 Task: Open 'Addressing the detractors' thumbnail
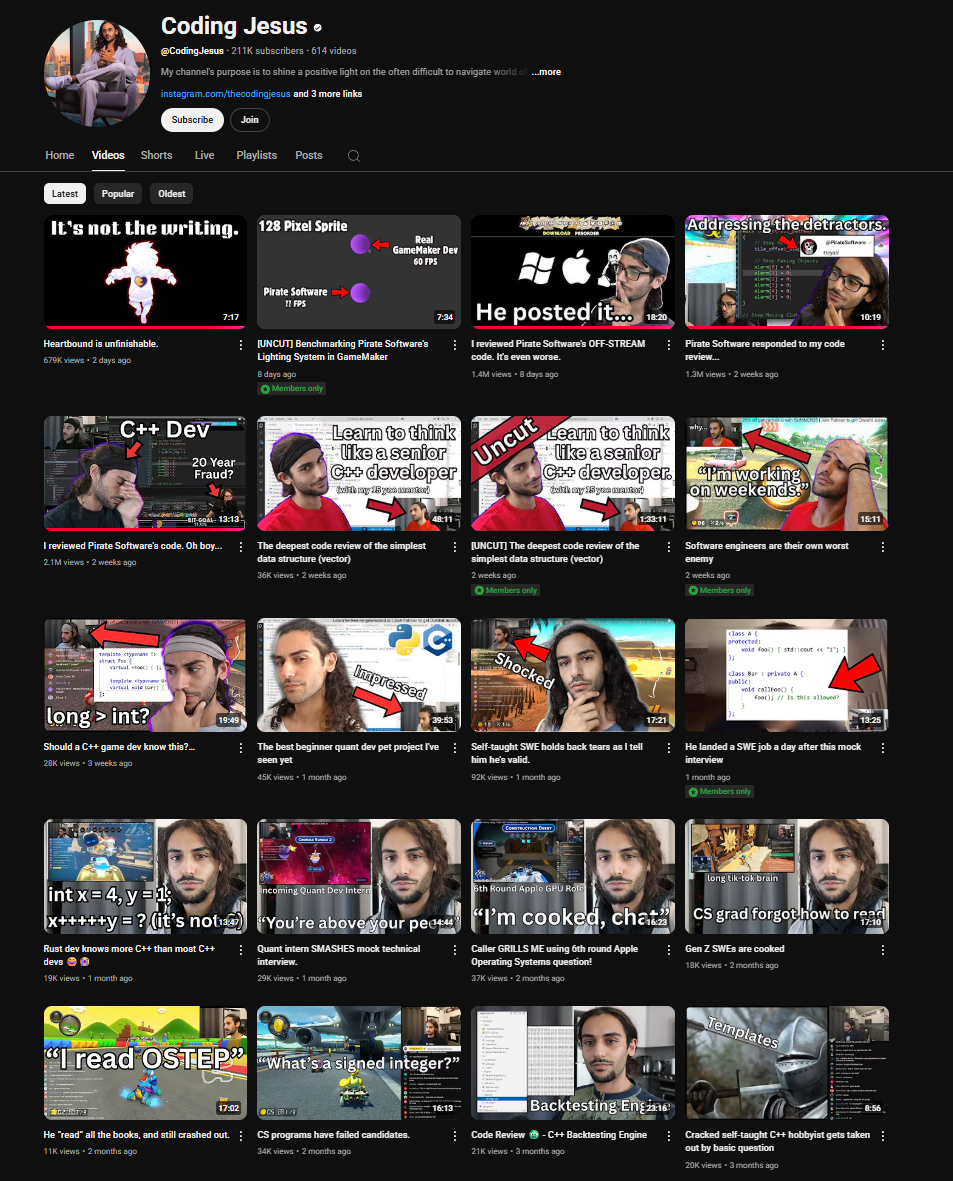787,272
